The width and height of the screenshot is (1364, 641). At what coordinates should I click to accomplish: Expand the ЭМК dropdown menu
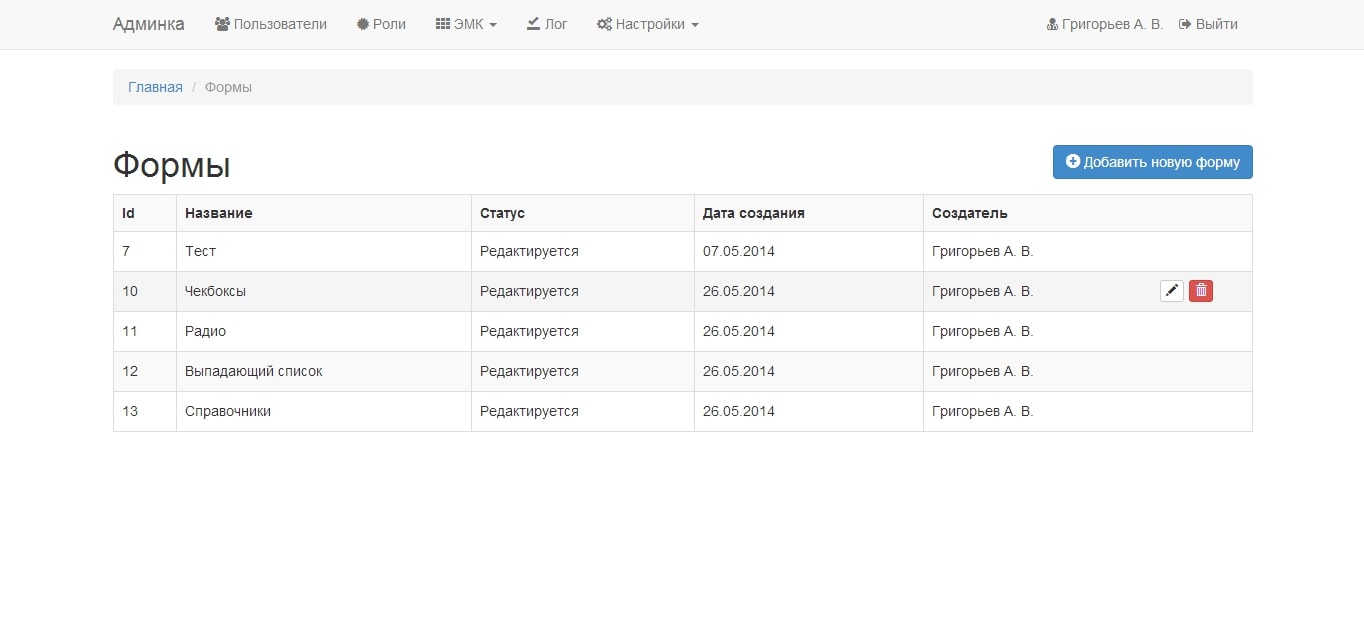click(466, 24)
